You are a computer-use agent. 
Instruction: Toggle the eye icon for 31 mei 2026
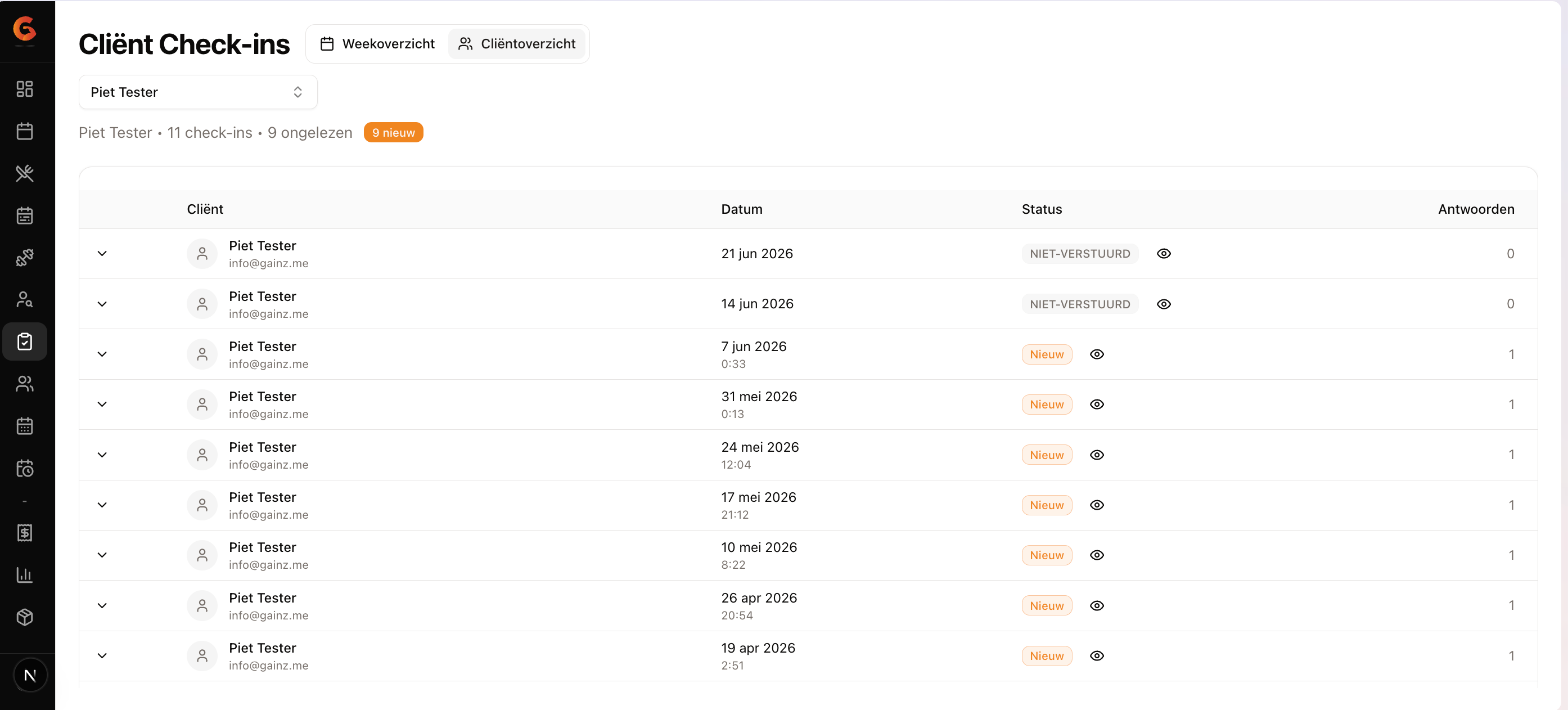pyautogui.click(x=1096, y=405)
